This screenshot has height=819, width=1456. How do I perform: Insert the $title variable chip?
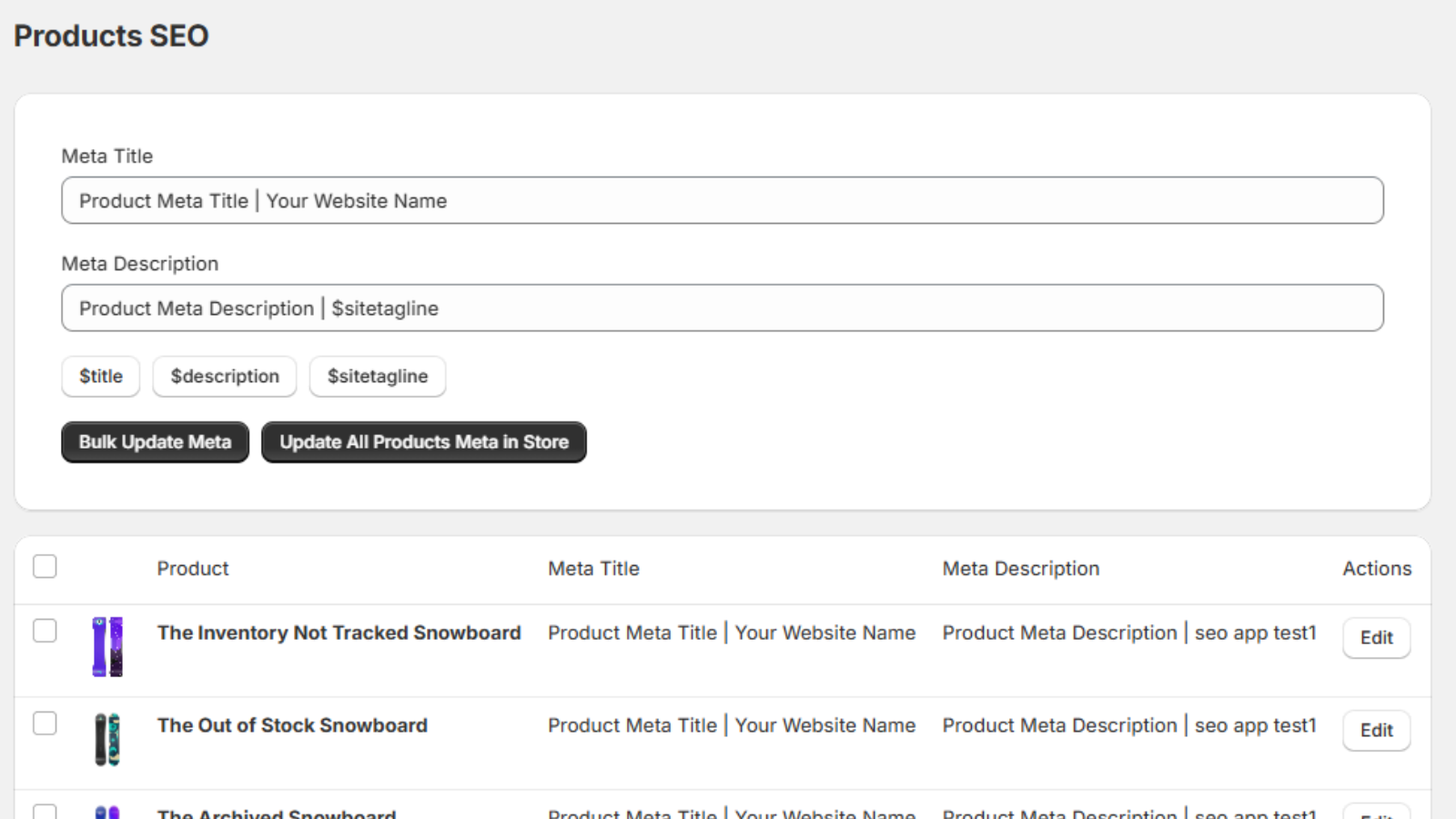tap(100, 376)
